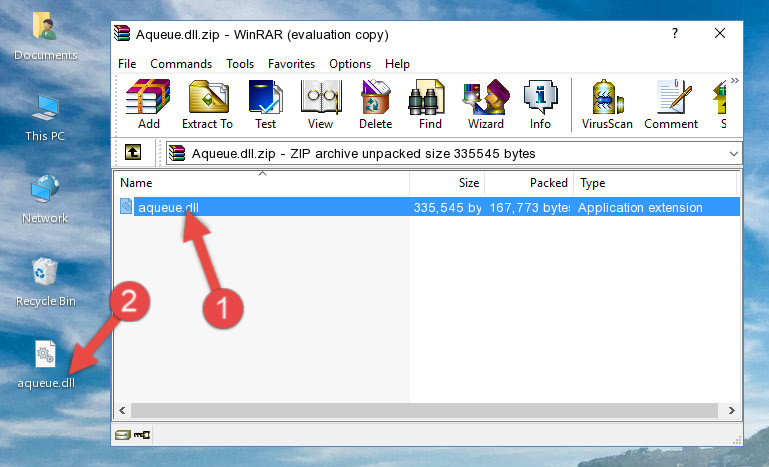This screenshot has width=769, height=467.
Task: Click the Add toolbar icon
Action: [x=148, y=104]
